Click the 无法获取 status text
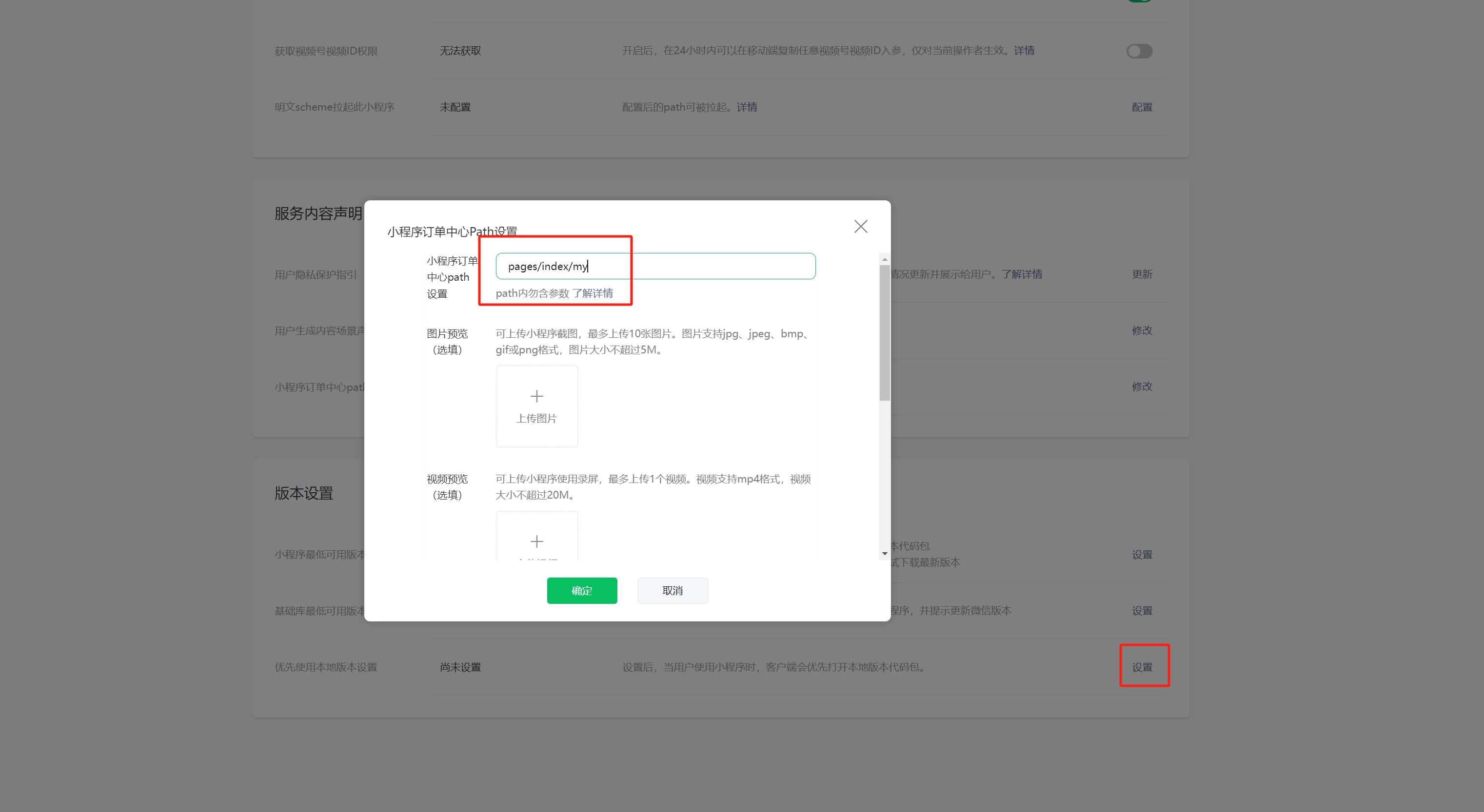This screenshot has height=812, width=1484. click(x=460, y=51)
